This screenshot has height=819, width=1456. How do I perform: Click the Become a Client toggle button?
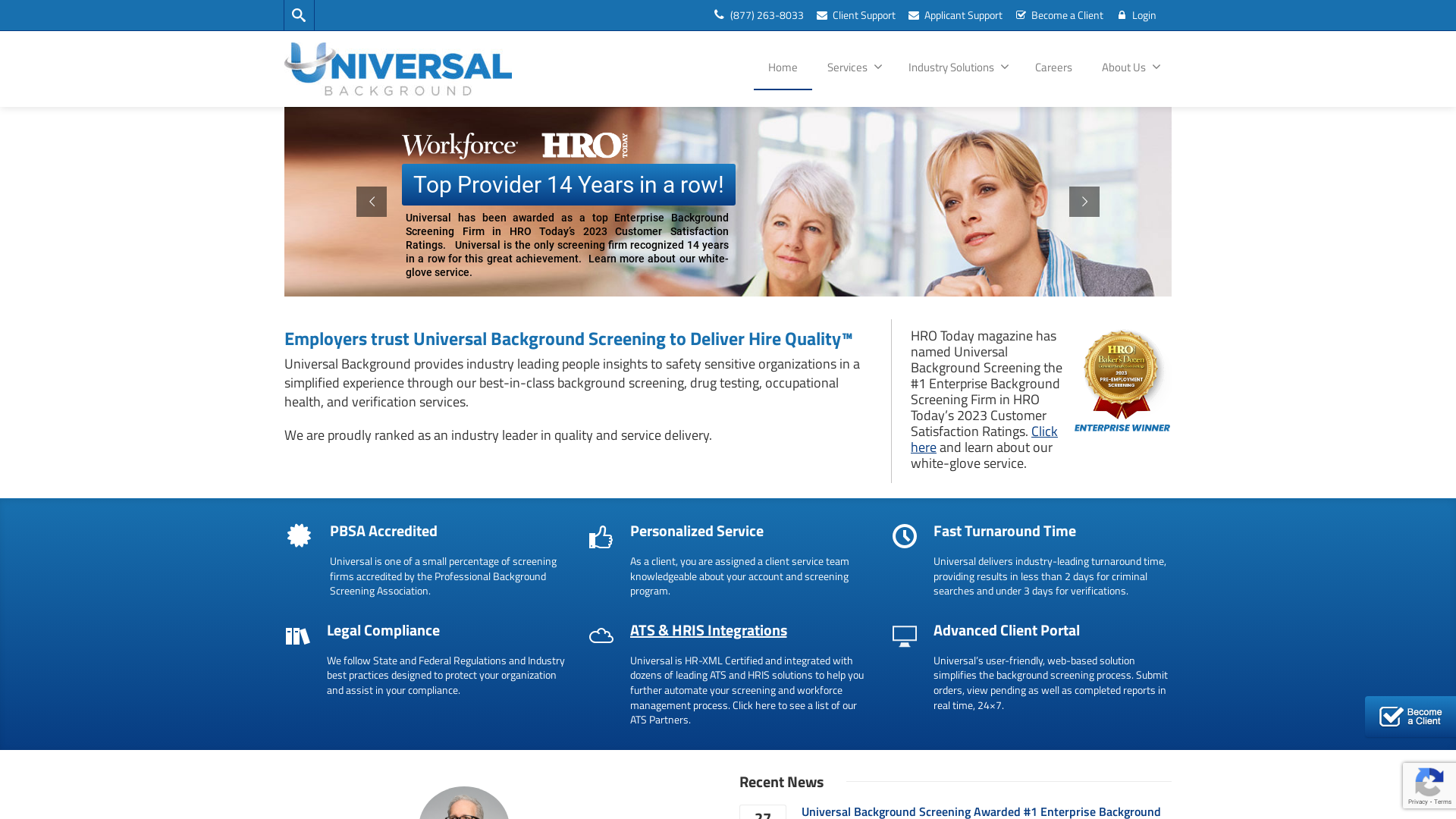tap(1414, 717)
